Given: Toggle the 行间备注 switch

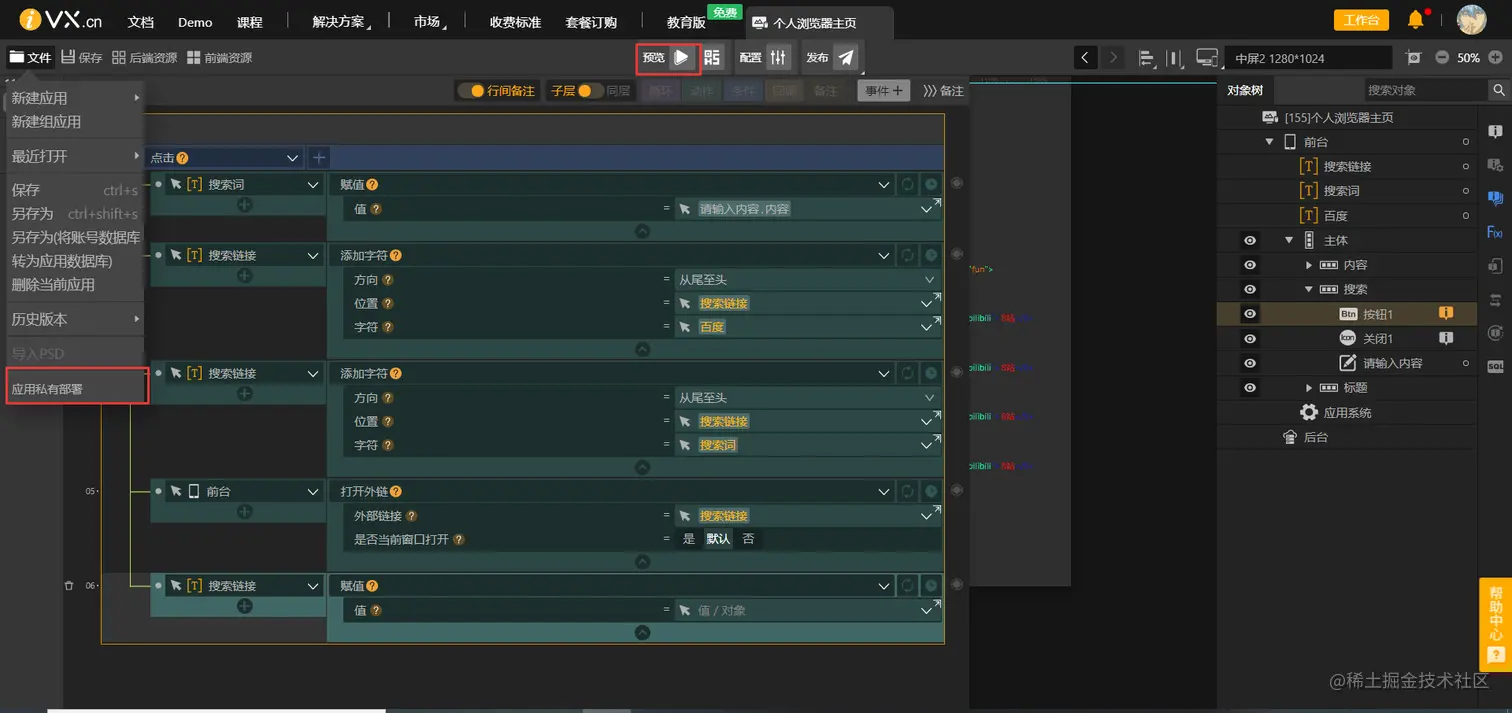Looking at the screenshot, I should [x=471, y=91].
